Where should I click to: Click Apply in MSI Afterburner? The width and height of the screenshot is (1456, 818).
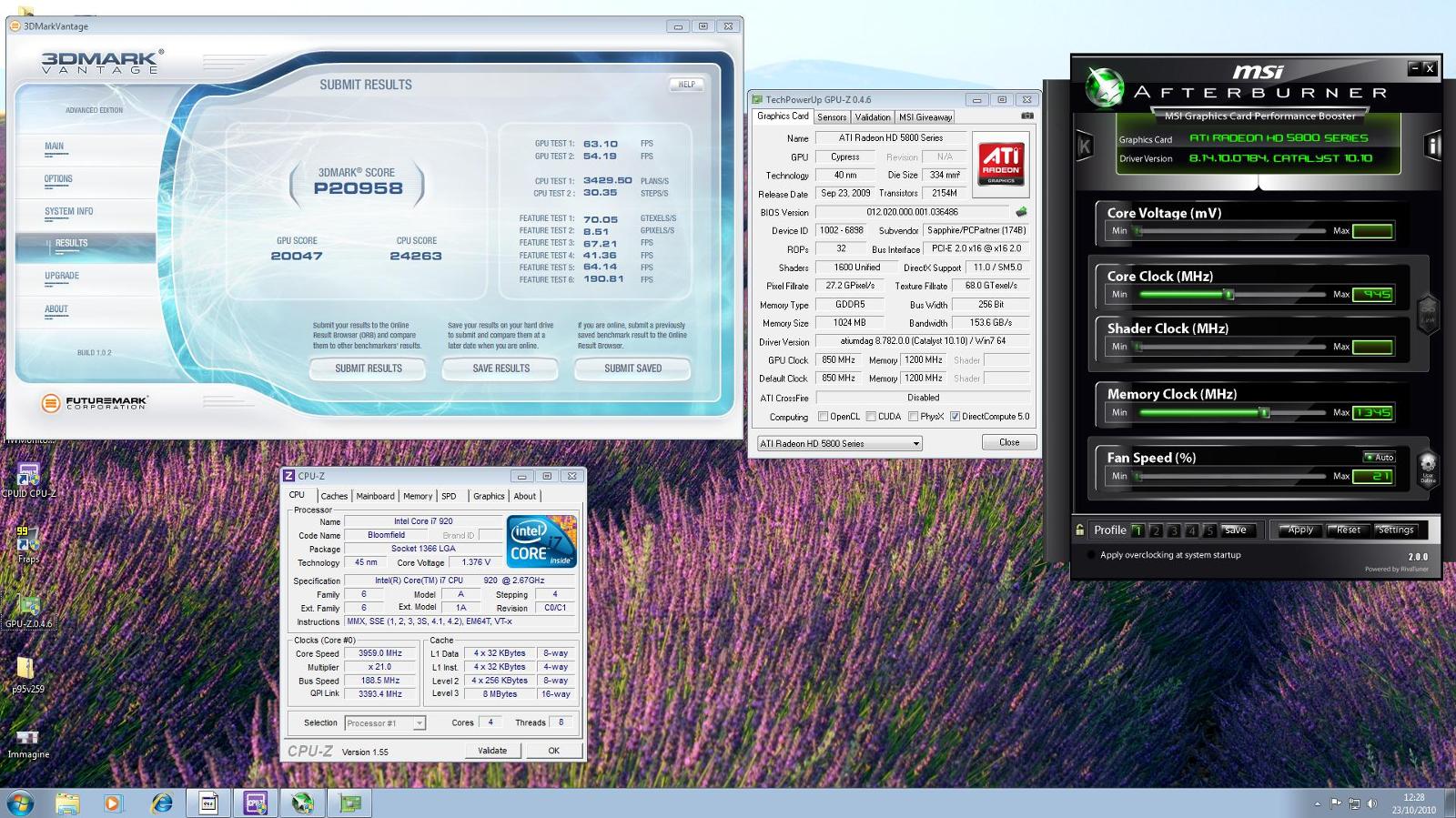1299,530
